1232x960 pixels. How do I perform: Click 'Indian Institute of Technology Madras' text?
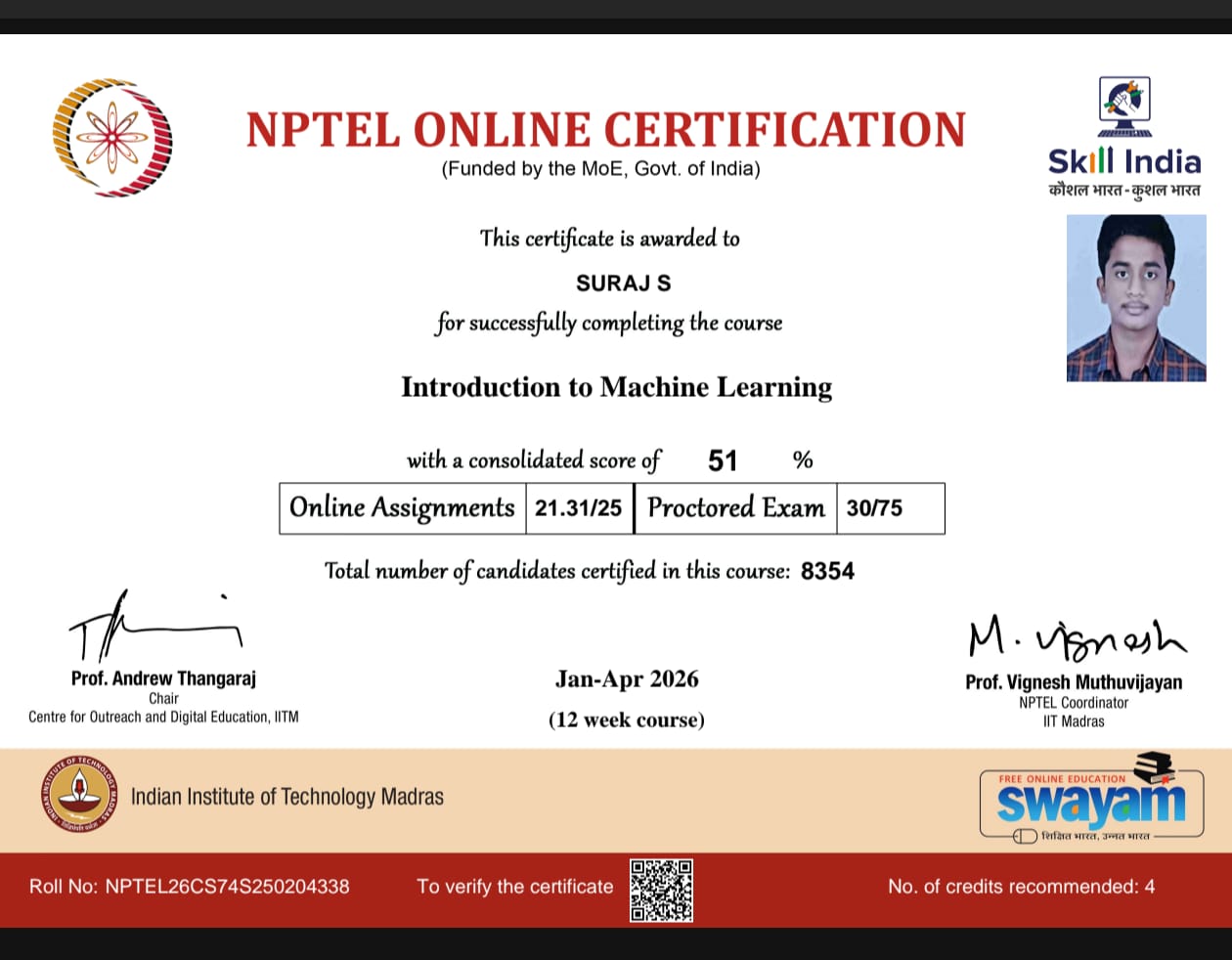pos(287,797)
